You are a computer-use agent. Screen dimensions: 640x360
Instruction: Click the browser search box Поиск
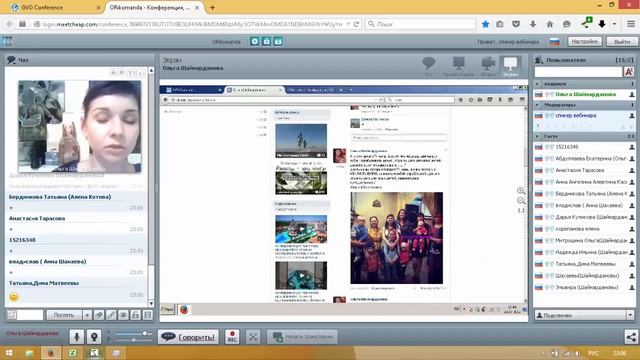[420, 24]
